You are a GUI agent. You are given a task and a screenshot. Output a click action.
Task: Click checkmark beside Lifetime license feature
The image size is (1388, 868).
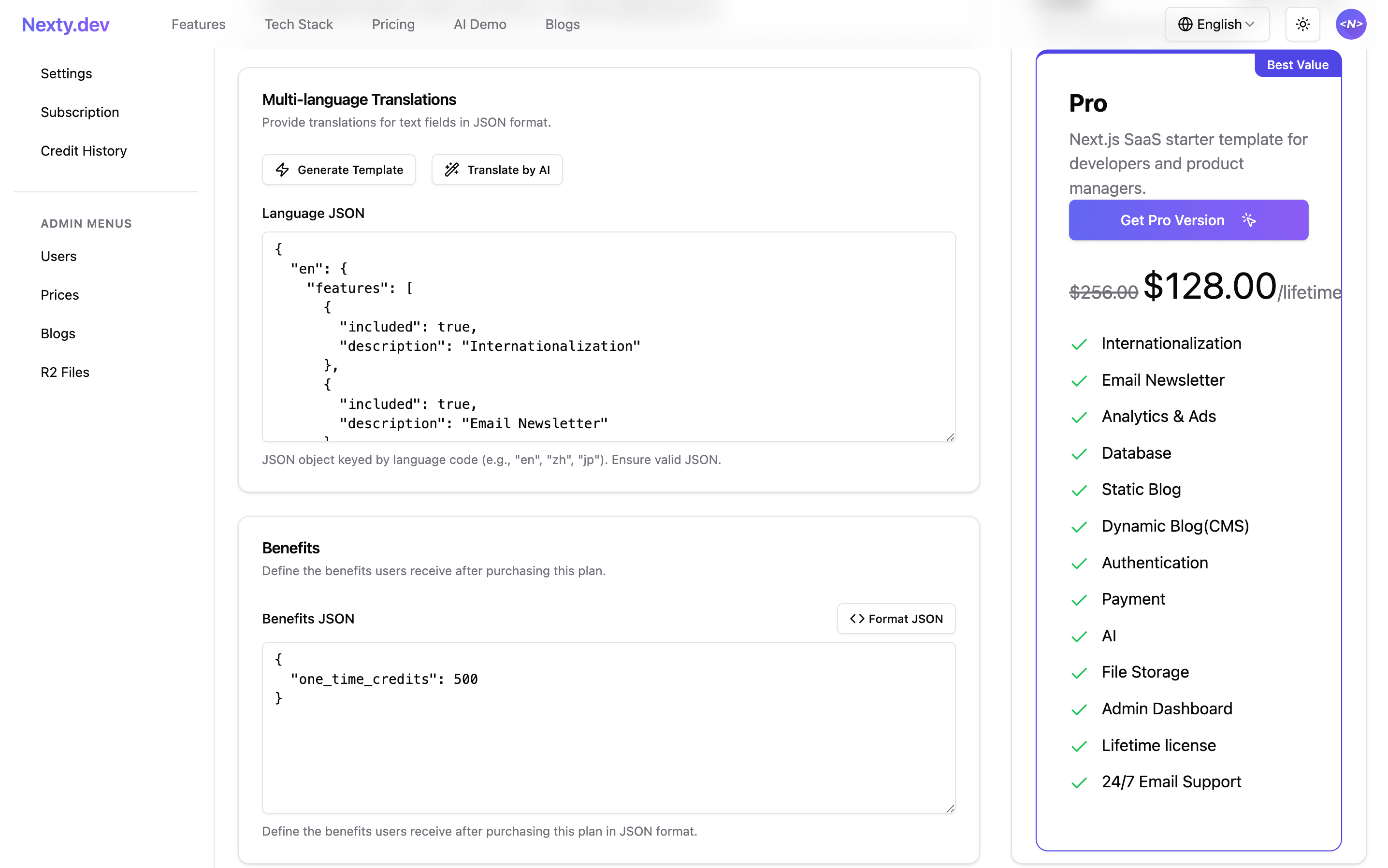(1079, 746)
